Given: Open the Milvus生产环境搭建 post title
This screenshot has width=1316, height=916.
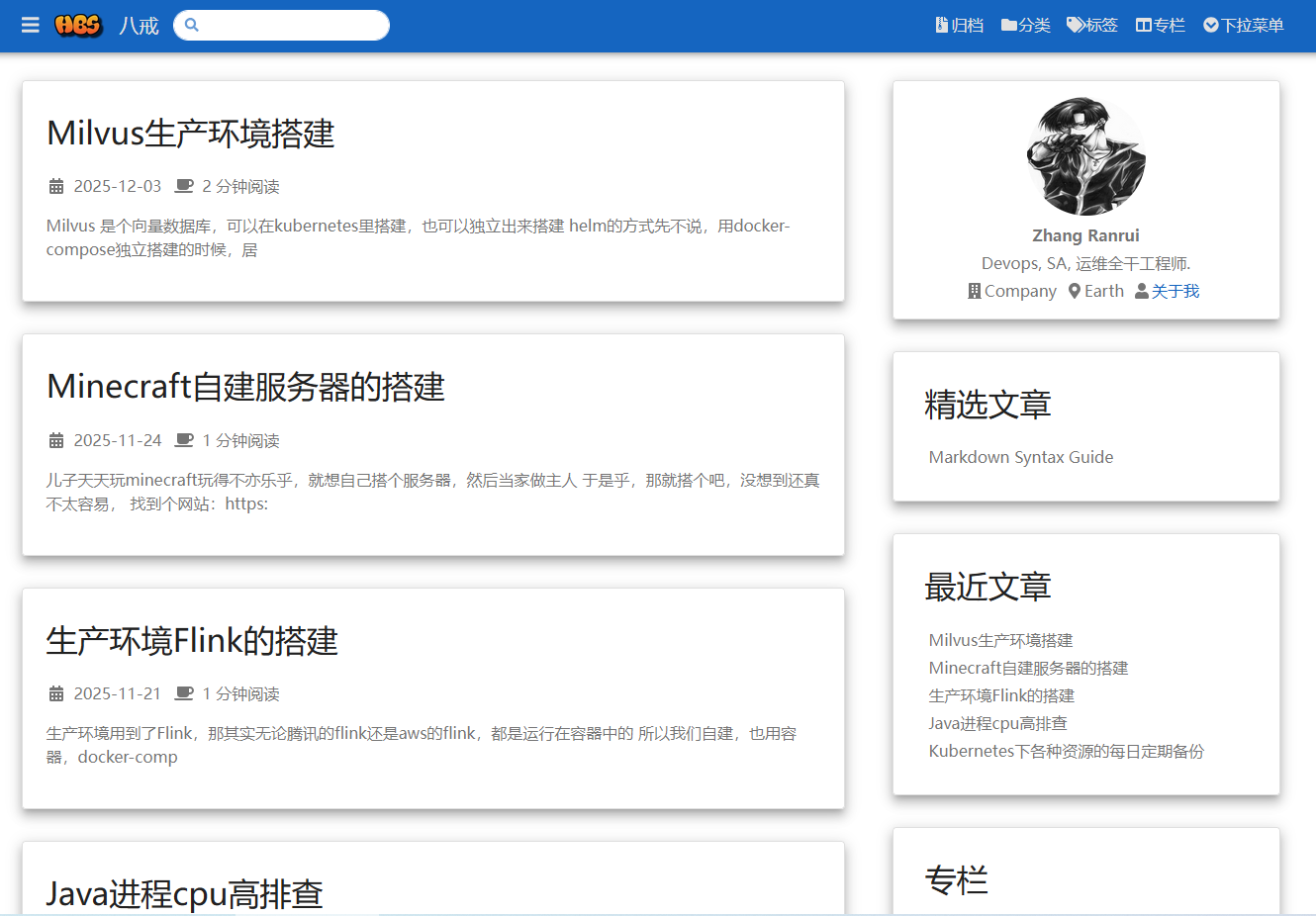Looking at the screenshot, I should (190, 134).
